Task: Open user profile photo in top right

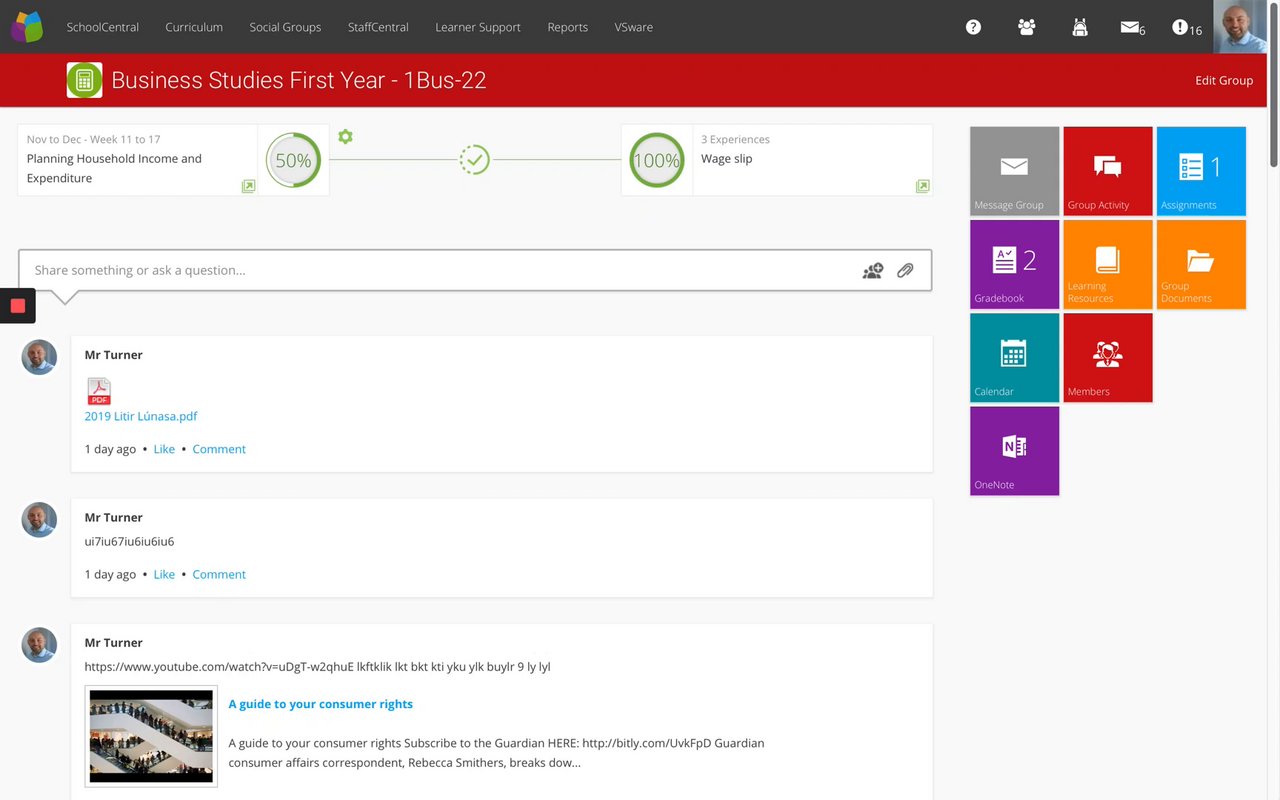Action: (1240, 26)
